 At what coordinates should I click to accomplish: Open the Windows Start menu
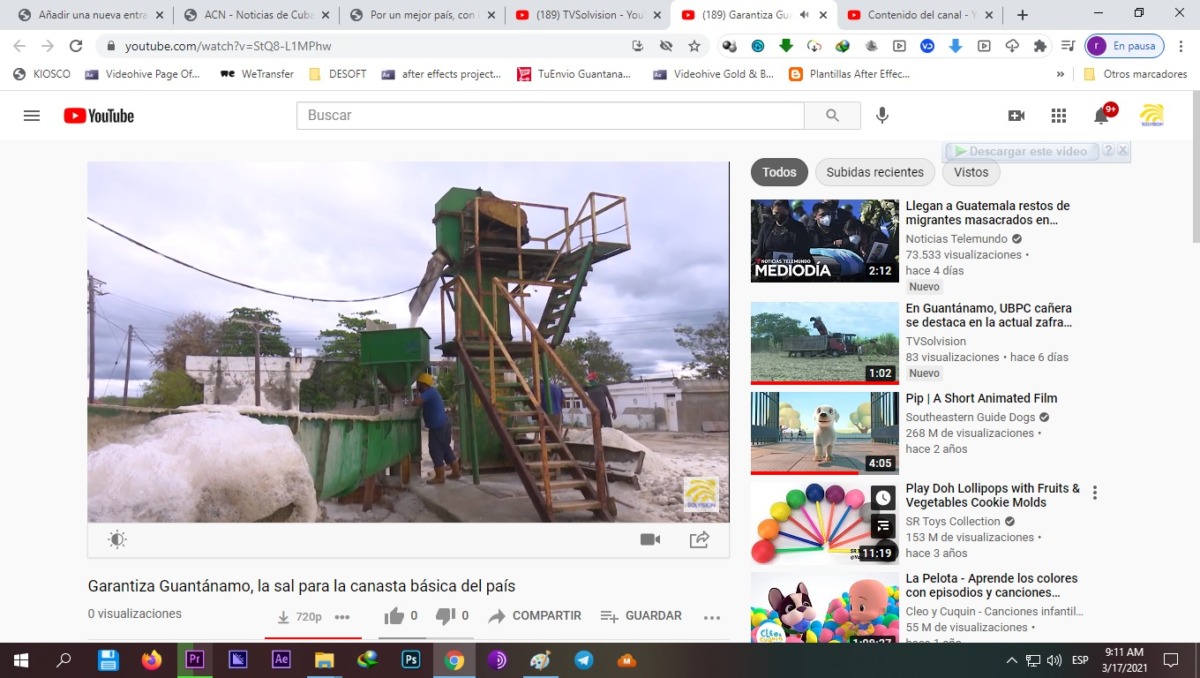pos(21,660)
